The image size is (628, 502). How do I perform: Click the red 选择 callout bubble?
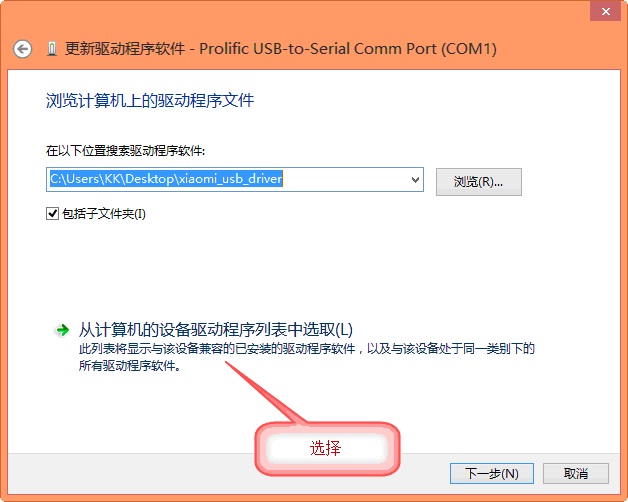point(327,448)
